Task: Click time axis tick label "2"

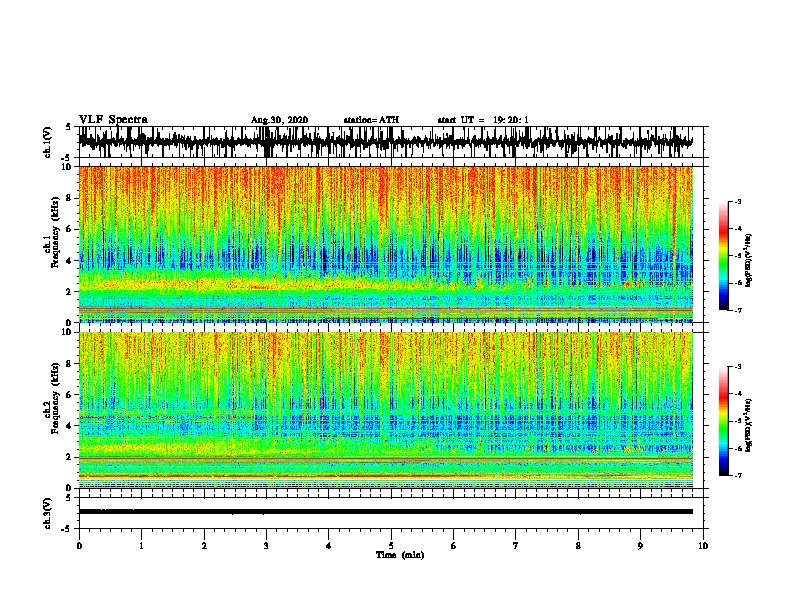Action: (204, 546)
